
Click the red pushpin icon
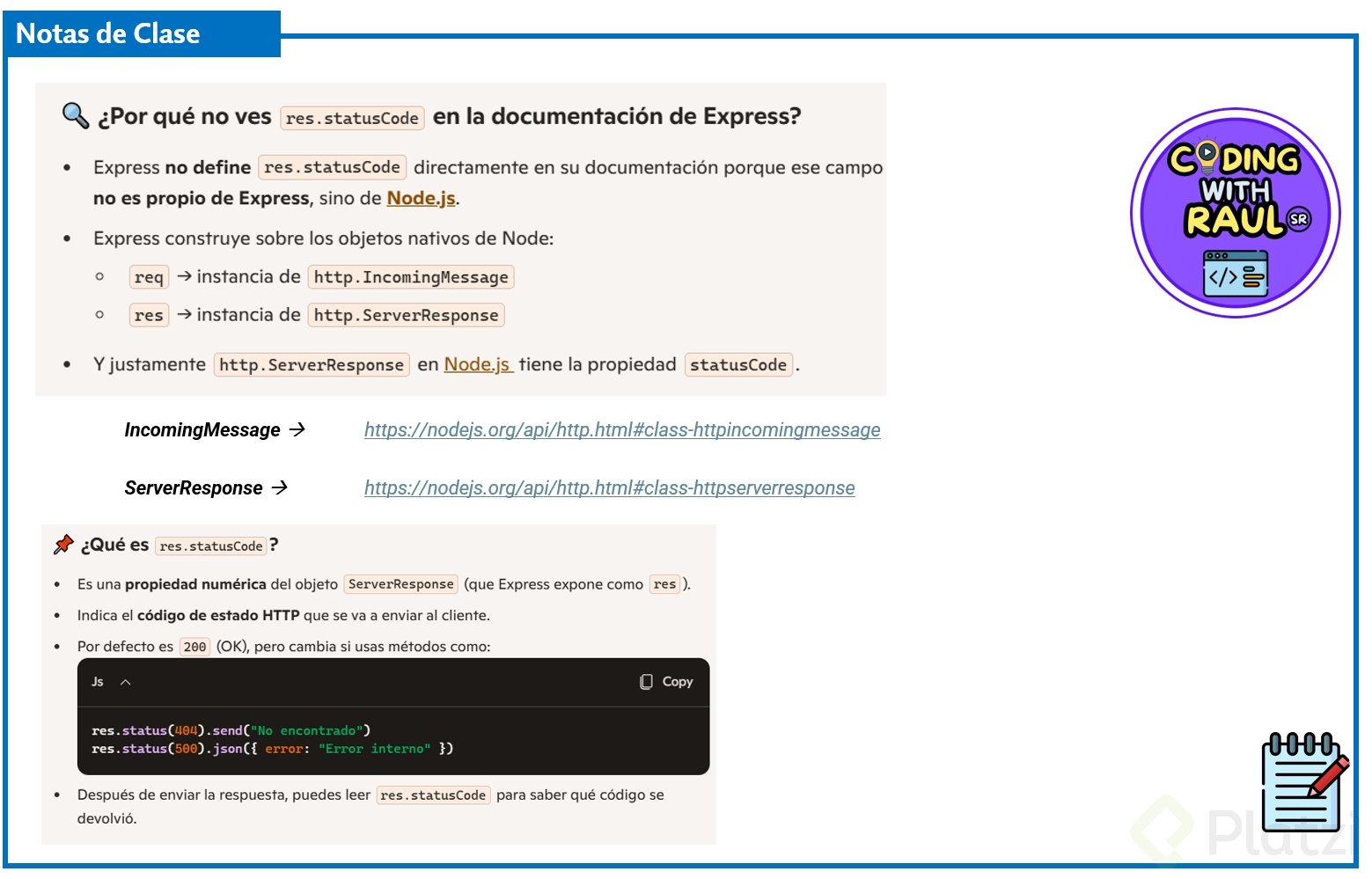(63, 545)
